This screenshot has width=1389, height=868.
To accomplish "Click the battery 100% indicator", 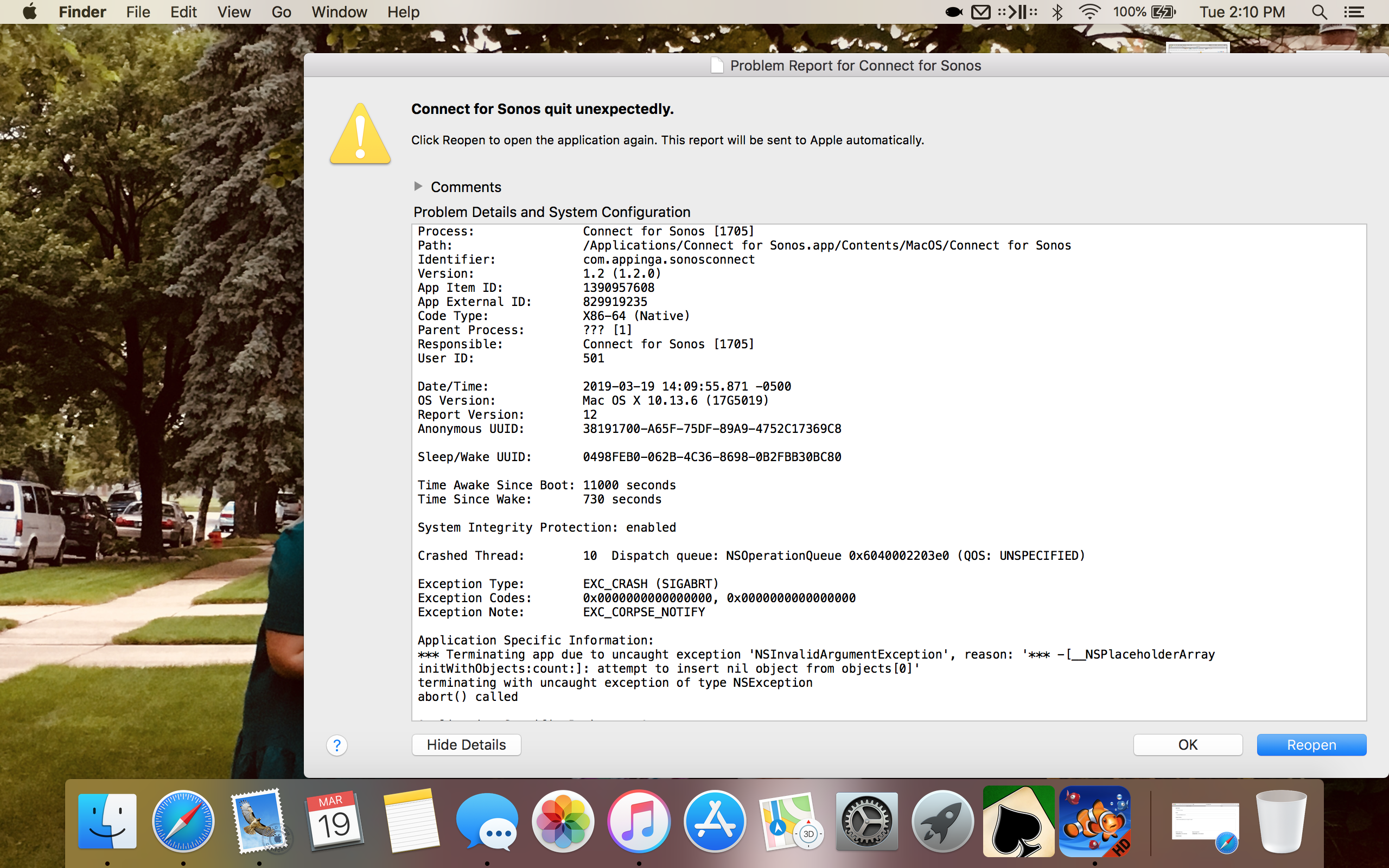I will 1144,11.
